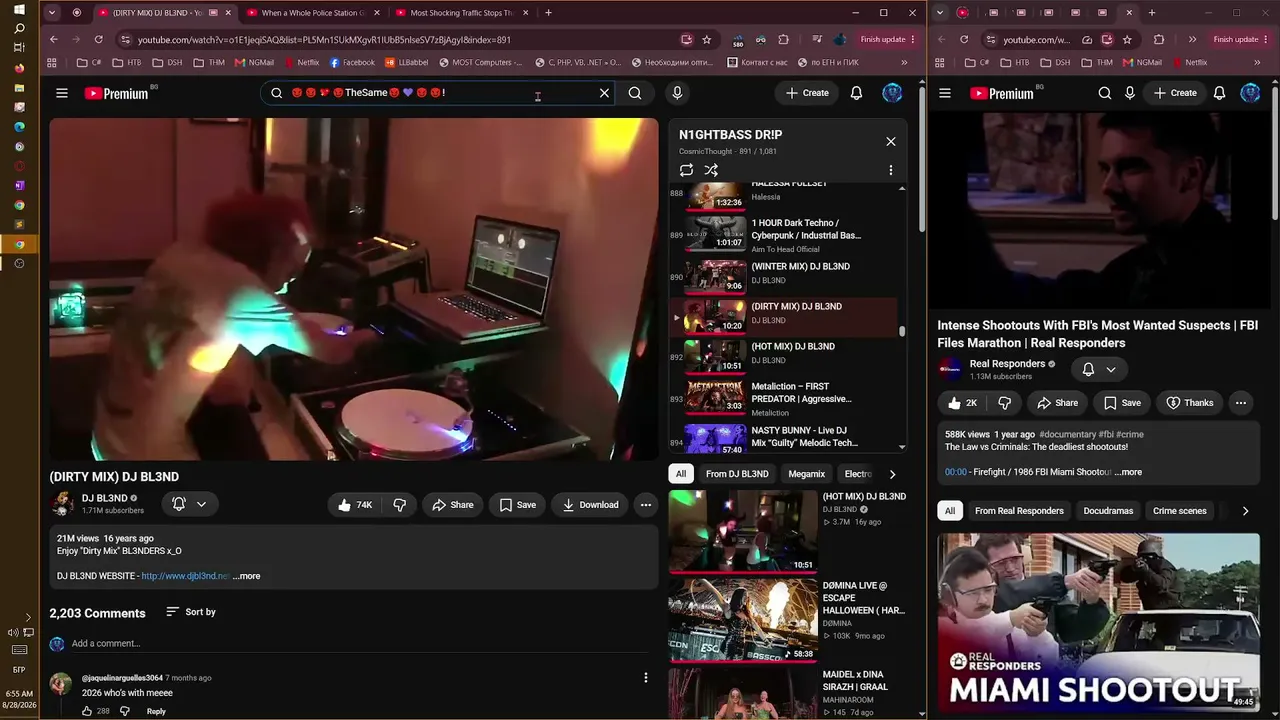Click search magnifier in right YouTube window
This screenshot has height=720, width=1280.
point(1105,93)
